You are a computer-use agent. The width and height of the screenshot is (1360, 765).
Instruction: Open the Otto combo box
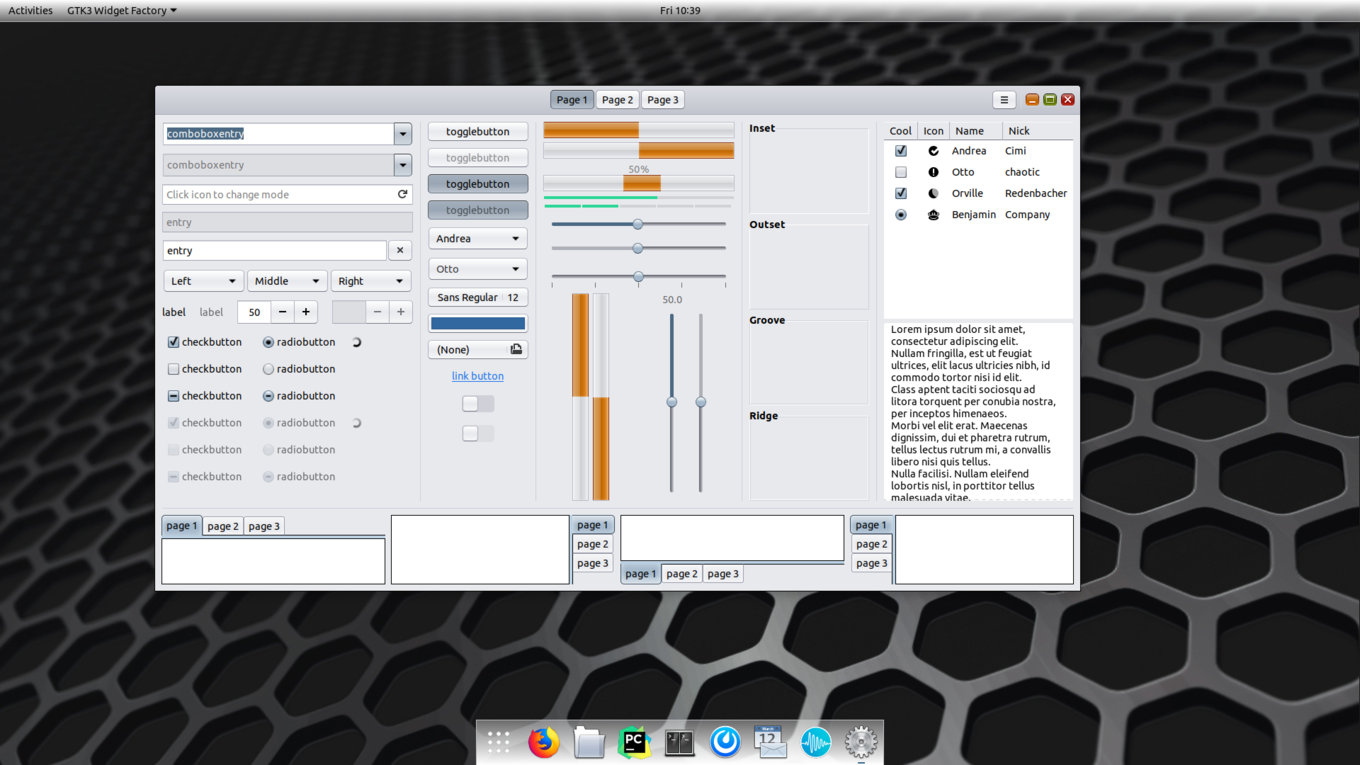click(x=478, y=269)
